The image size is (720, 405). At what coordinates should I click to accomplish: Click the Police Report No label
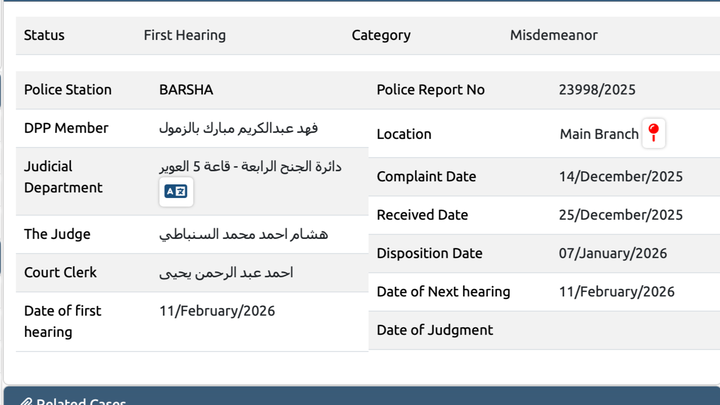pyautogui.click(x=430, y=90)
